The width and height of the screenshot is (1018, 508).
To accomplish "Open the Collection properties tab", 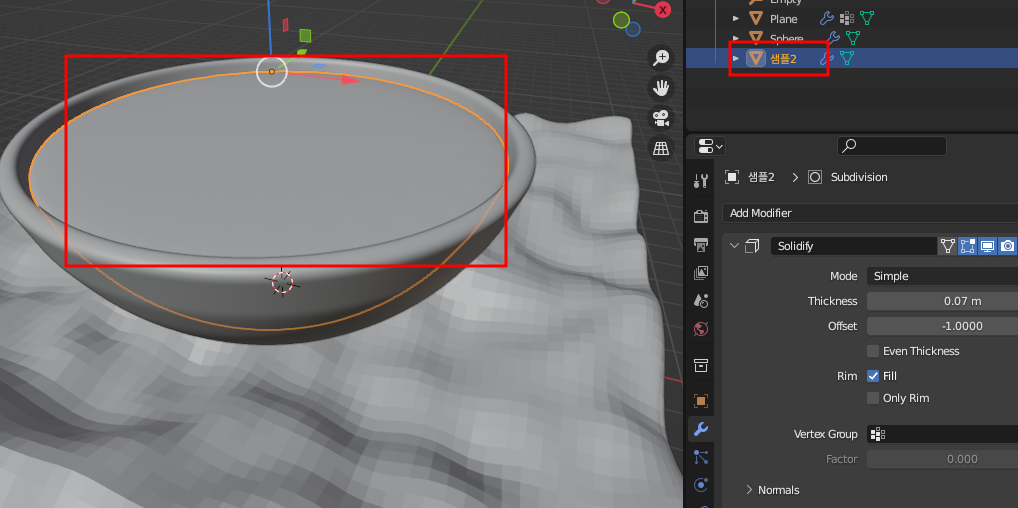I will click(701, 365).
